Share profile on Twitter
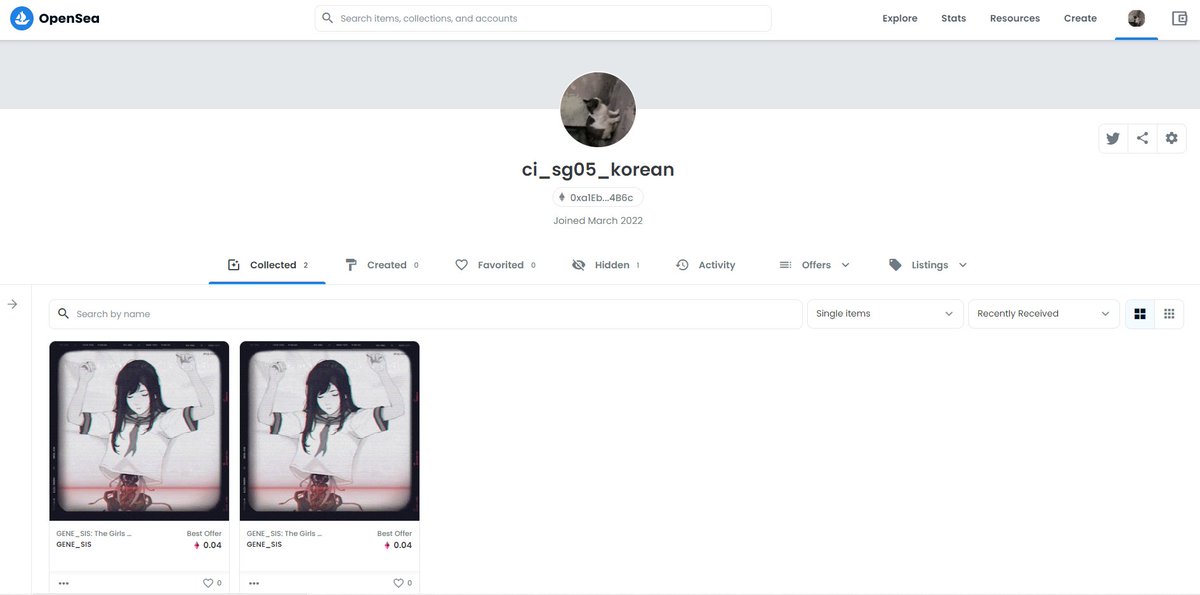Image resolution: width=1200 pixels, height=595 pixels. (x=1112, y=139)
